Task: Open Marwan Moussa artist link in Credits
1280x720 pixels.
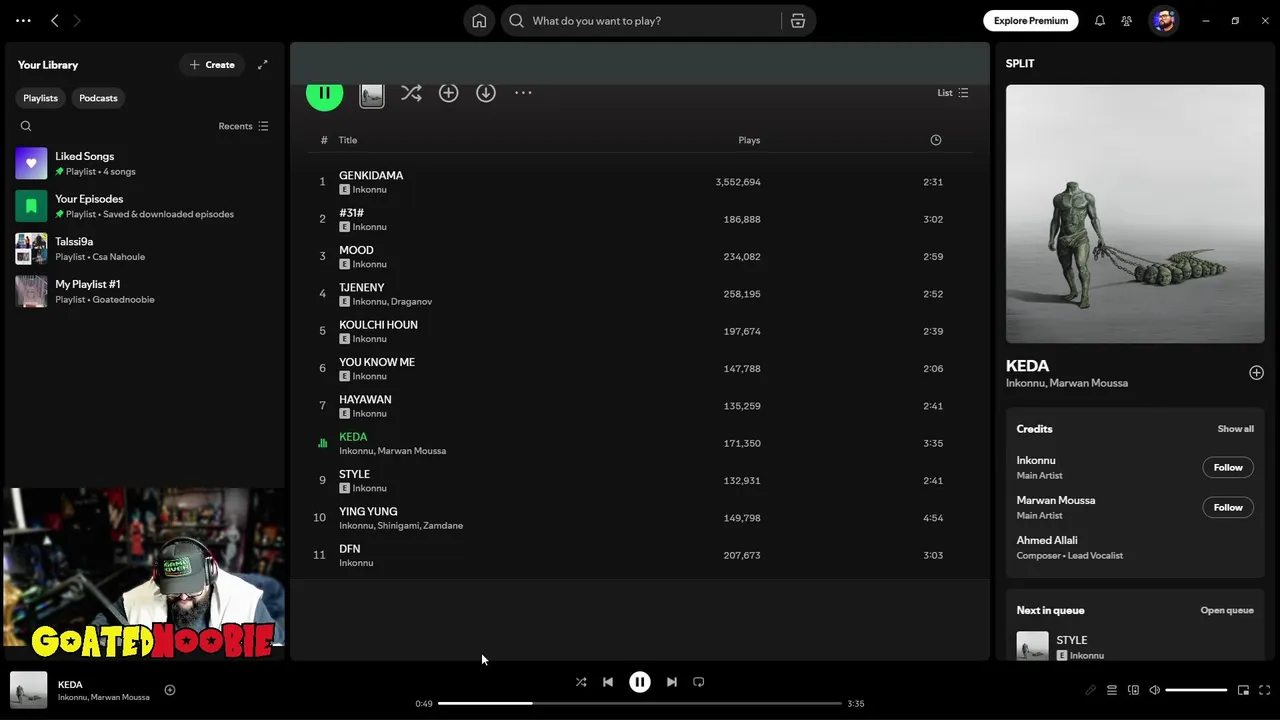Action: 1056,500
